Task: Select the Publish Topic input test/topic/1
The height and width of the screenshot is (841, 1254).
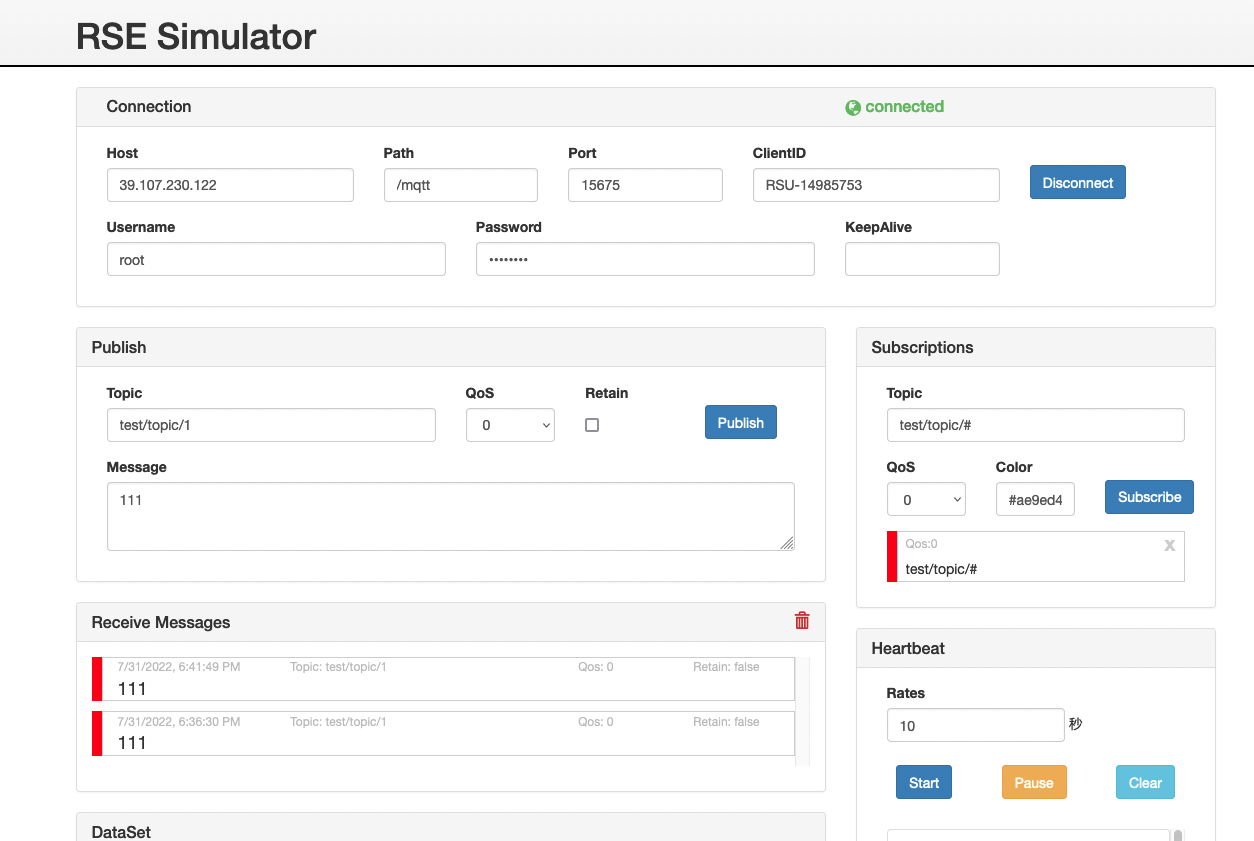Action: [271, 425]
